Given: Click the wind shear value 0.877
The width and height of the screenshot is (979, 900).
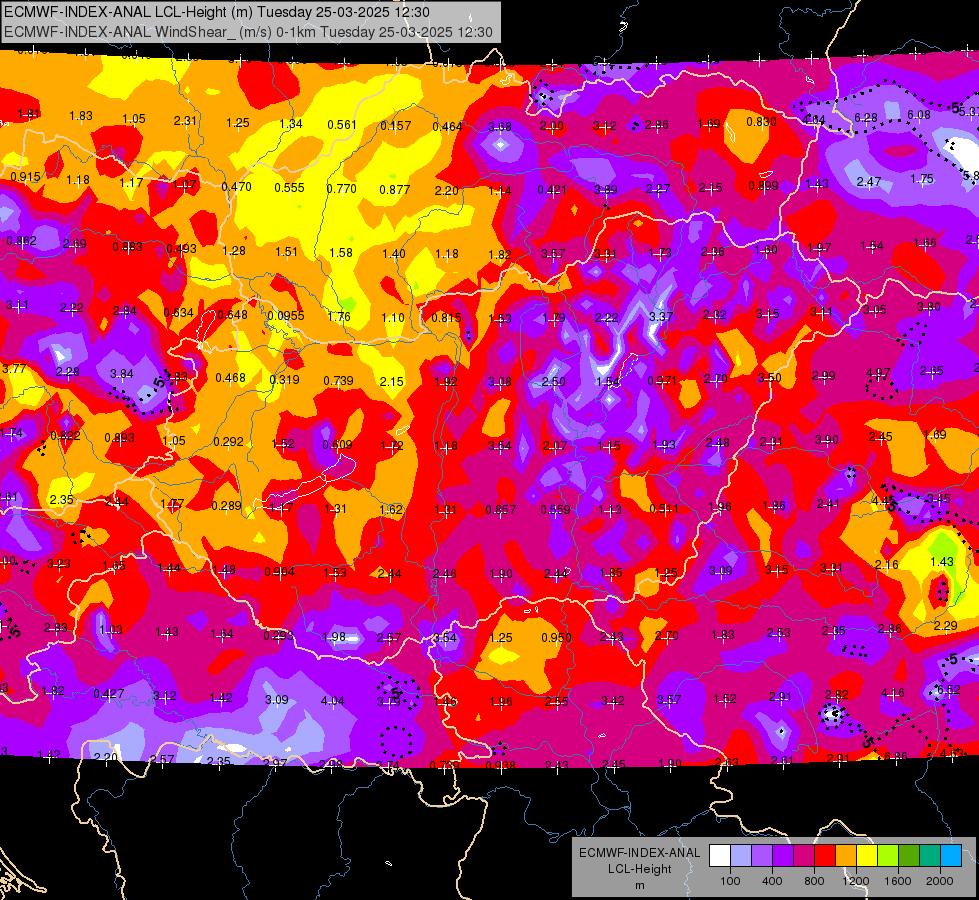Looking at the screenshot, I should [x=395, y=190].
